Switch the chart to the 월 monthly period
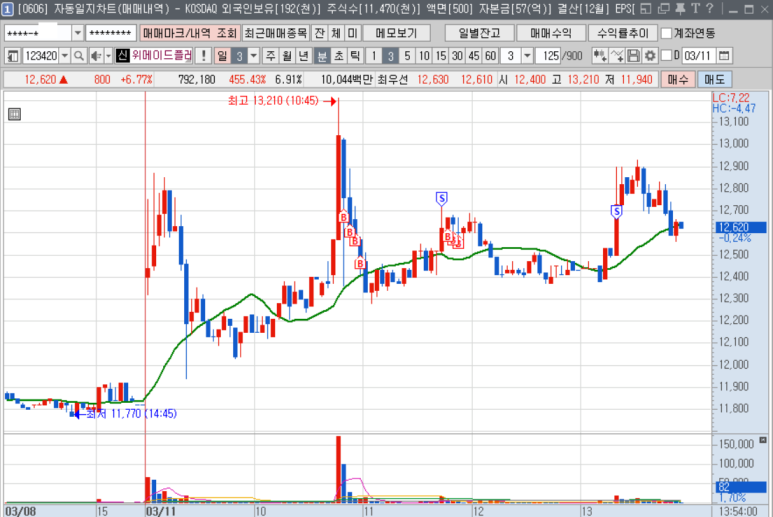This screenshot has width=773, height=517. pyautogui.click(x=287, y=56)
